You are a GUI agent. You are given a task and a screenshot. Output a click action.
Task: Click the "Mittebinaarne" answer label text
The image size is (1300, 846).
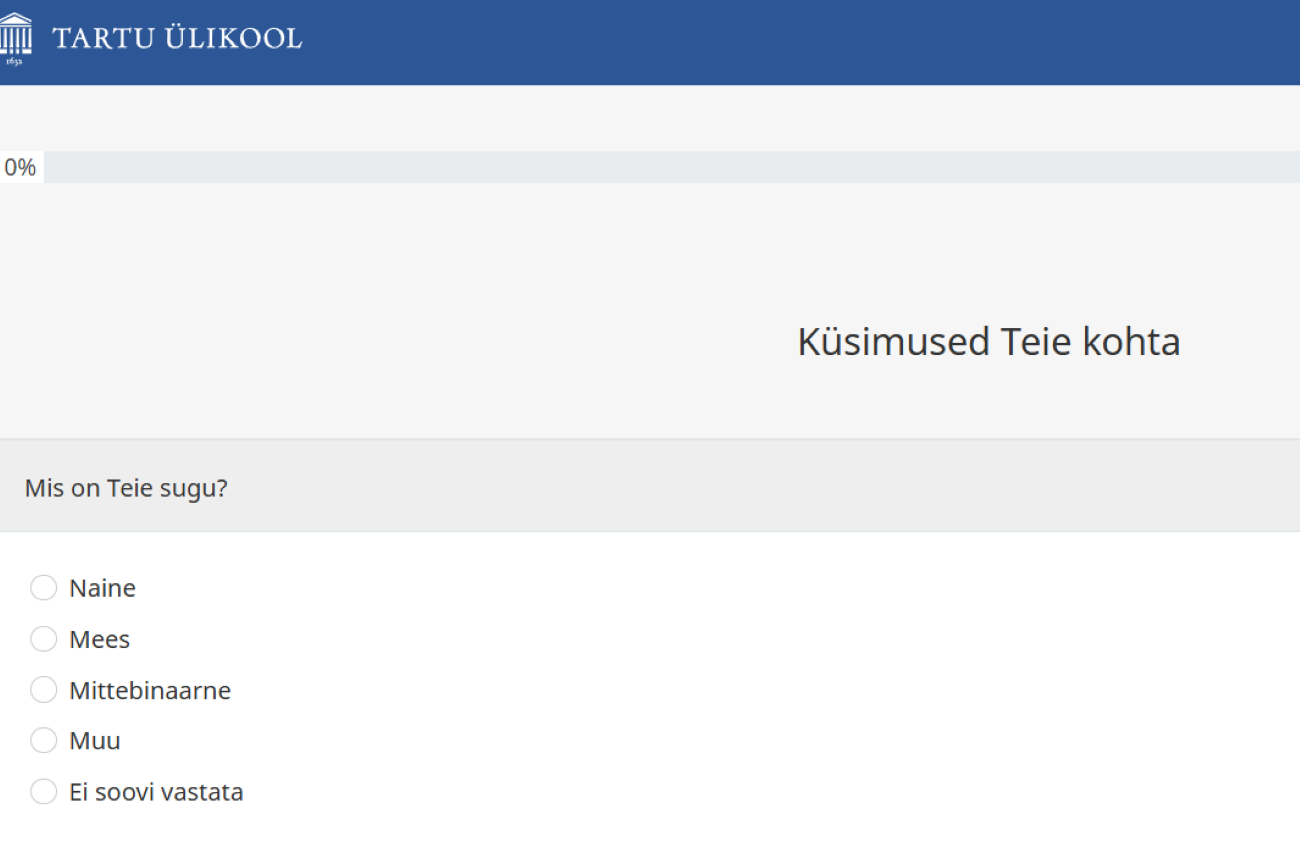pyautogui.click(x=150, y=690)
